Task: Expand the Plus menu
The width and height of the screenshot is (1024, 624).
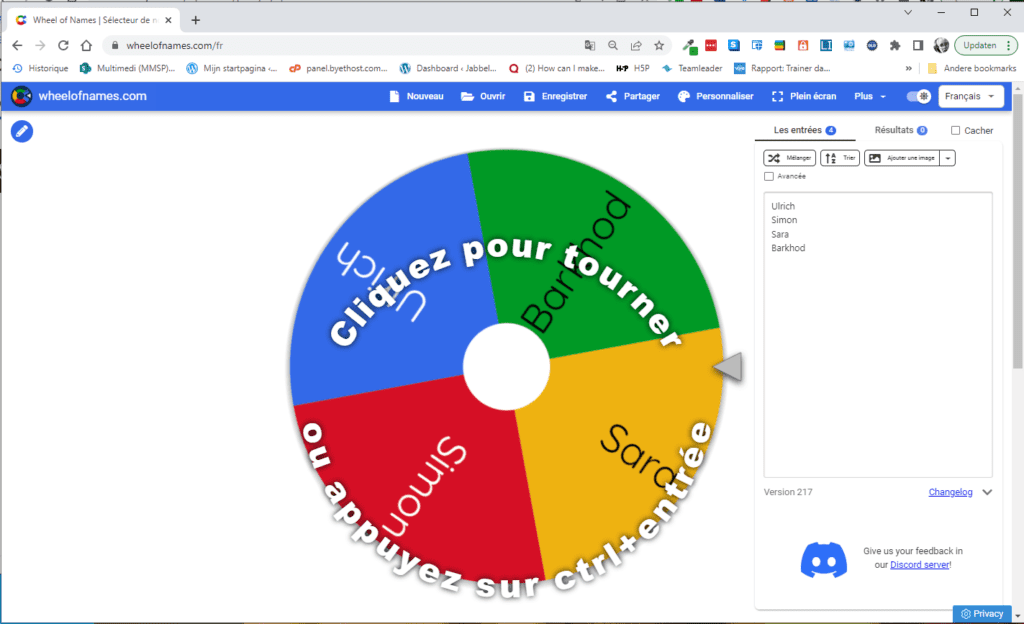Action: [x=870, y=96]
